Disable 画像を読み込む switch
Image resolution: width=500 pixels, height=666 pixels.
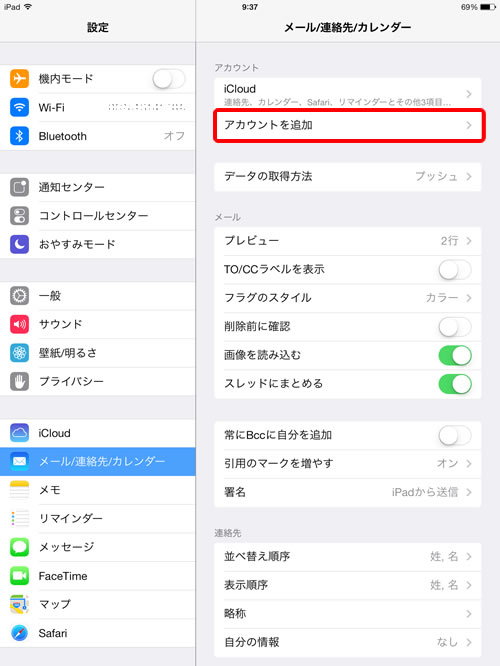click(455, 356)
